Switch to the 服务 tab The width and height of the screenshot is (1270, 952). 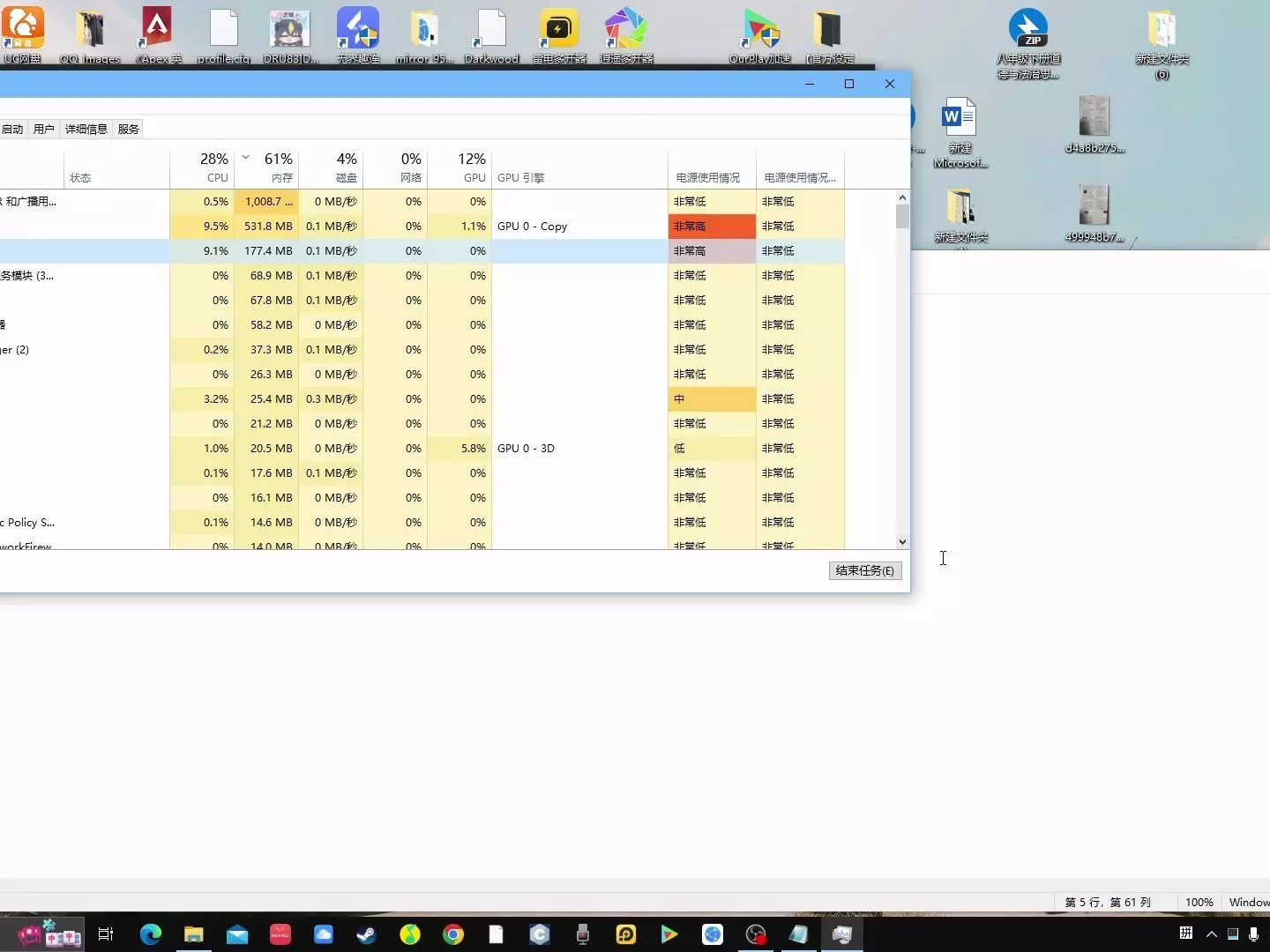129,129
